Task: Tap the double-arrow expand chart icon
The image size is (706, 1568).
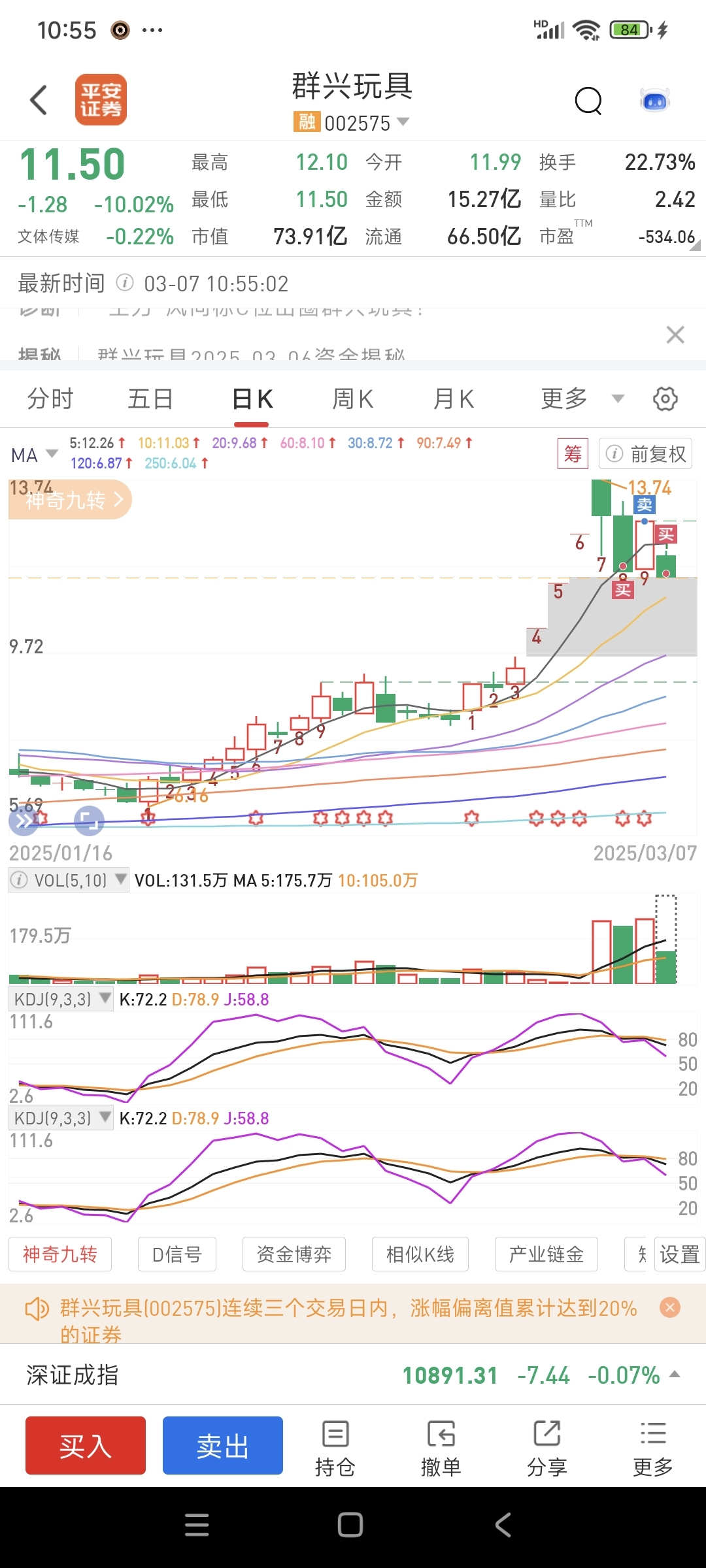Action: pos(24,821)
